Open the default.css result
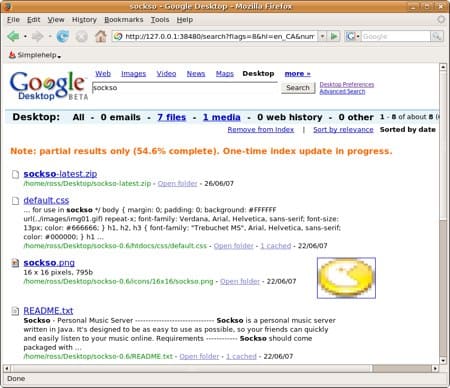450x388 pixels. (x=46, y=200)
